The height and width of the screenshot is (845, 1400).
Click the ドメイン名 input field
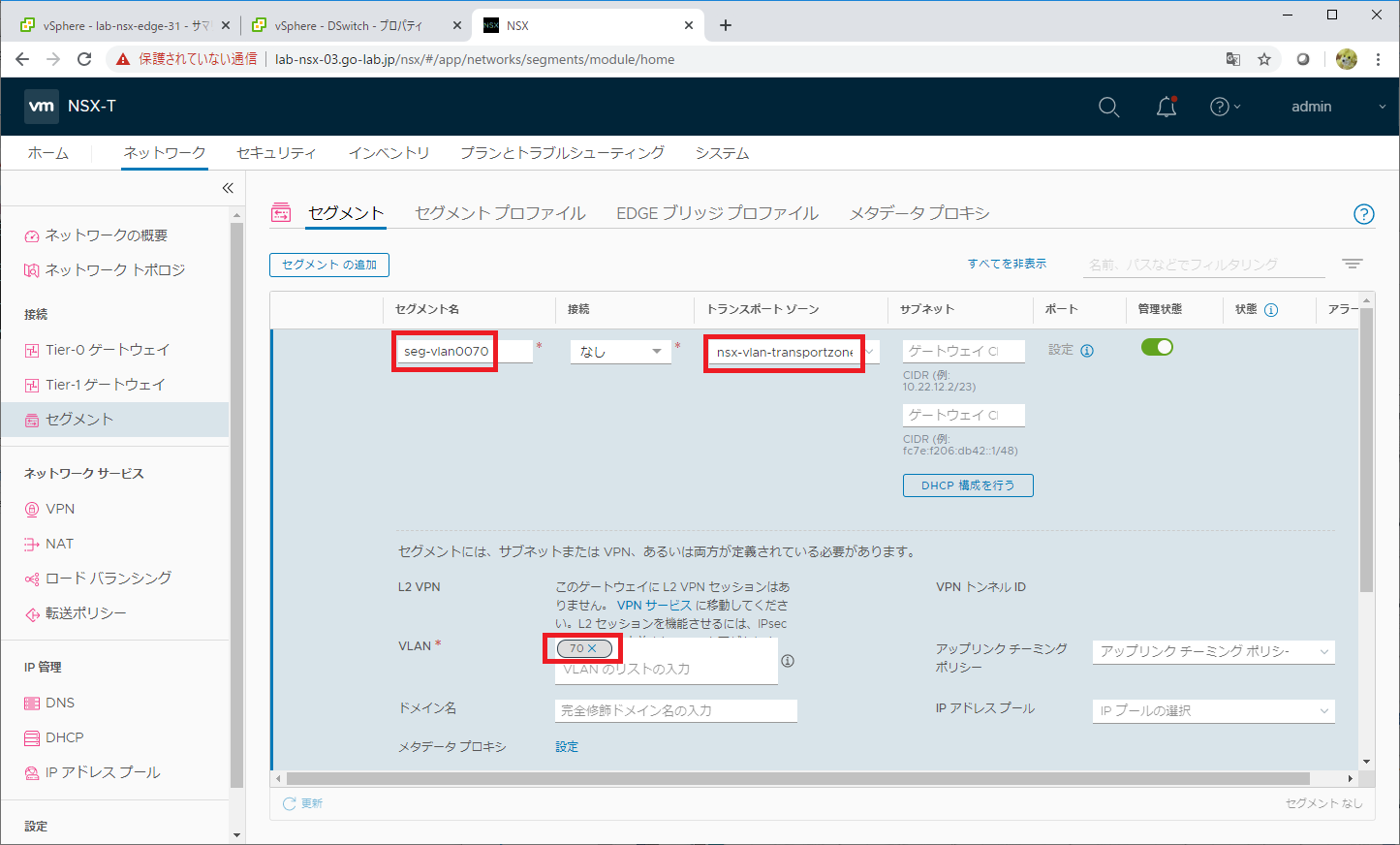coord(676,710)
